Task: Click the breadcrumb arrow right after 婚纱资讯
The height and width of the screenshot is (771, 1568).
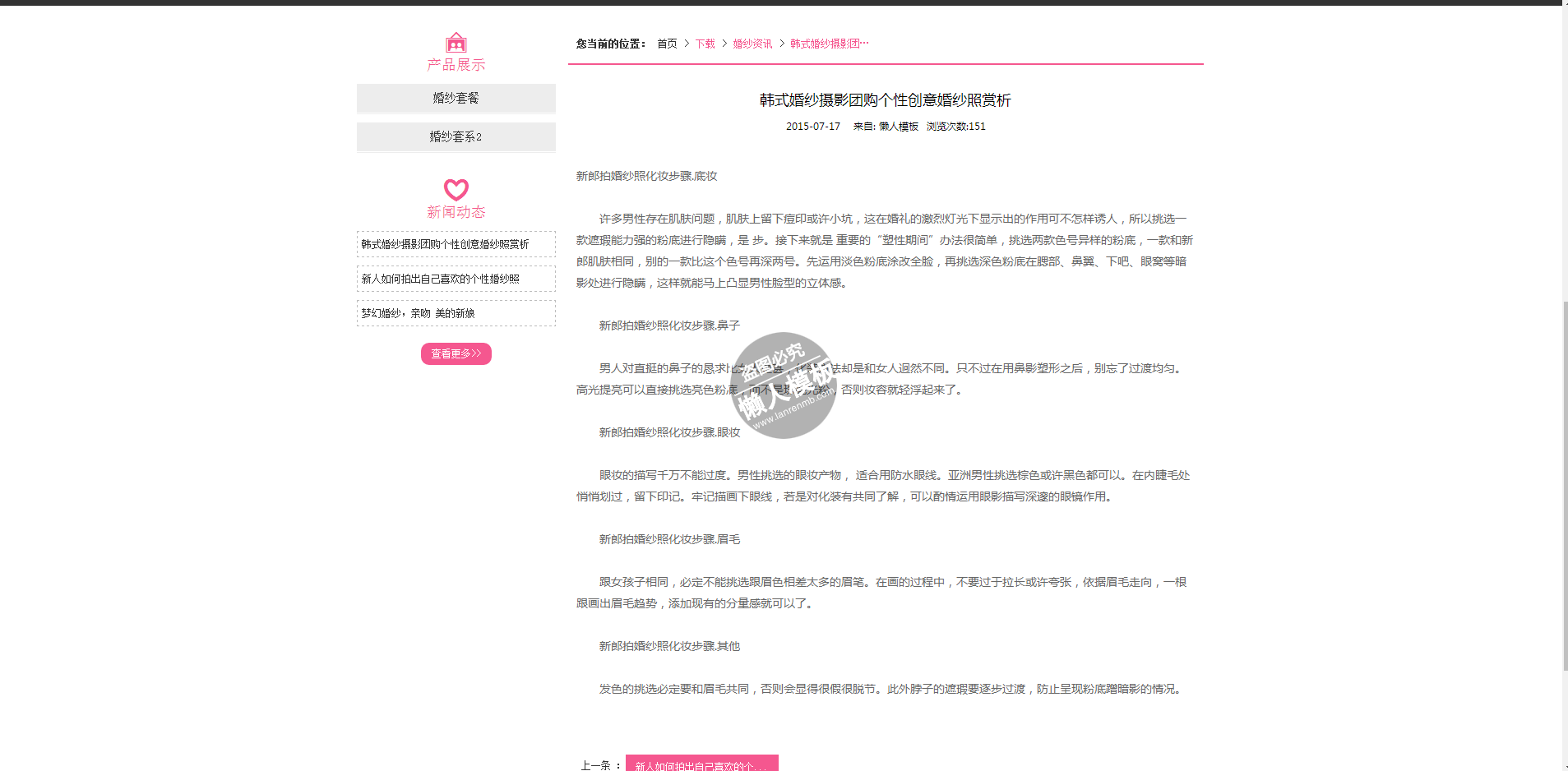Action: coord(782,44)
